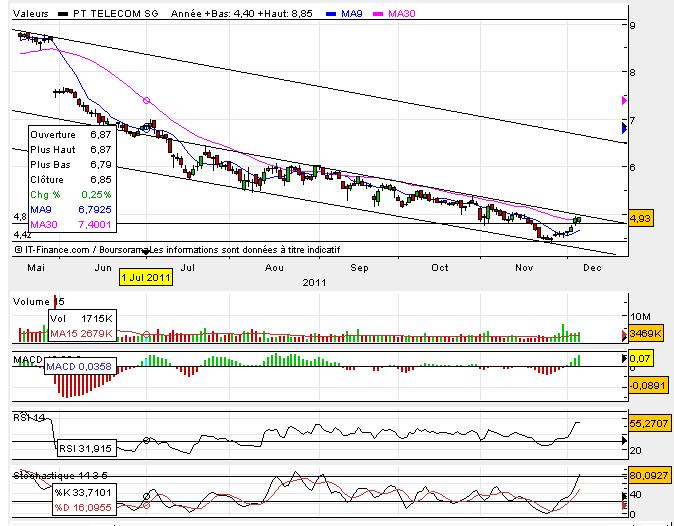Click MA15 2679K in the volume tooltip
The height and width of the screenshot is (526, 674).
coord(82,333)
